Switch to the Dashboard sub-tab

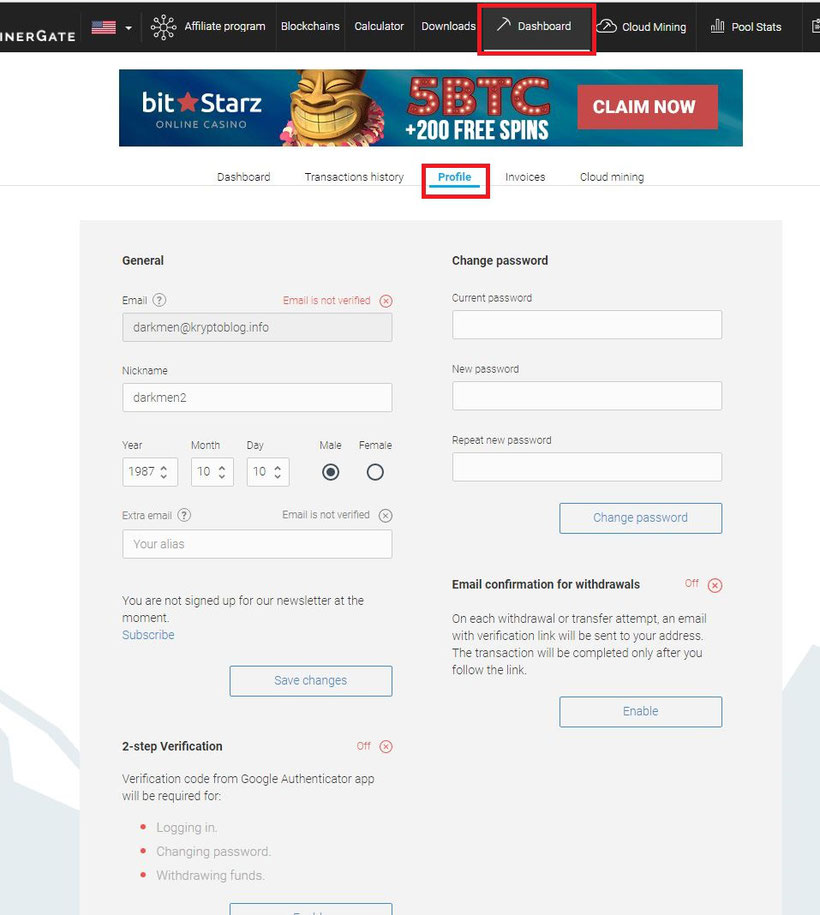[x=243, y=177]
